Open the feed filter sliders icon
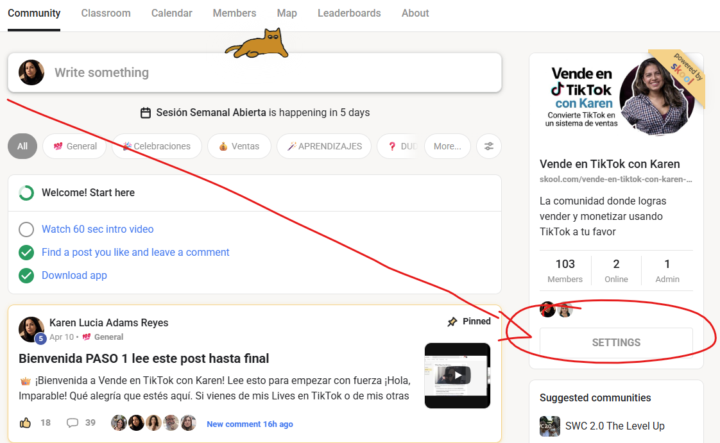The height and width of the screenshot is (443, 720). point(489,146)
